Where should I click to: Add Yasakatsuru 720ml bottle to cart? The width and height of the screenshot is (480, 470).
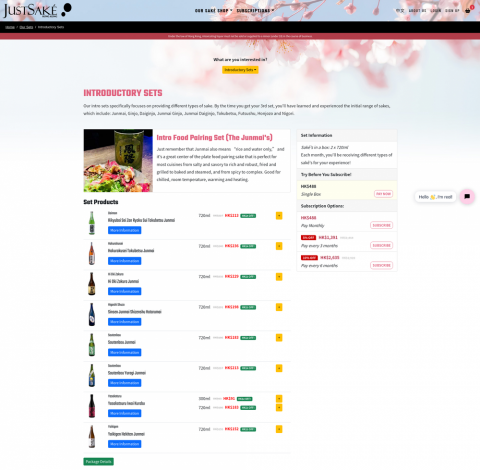tap(279, 407)
